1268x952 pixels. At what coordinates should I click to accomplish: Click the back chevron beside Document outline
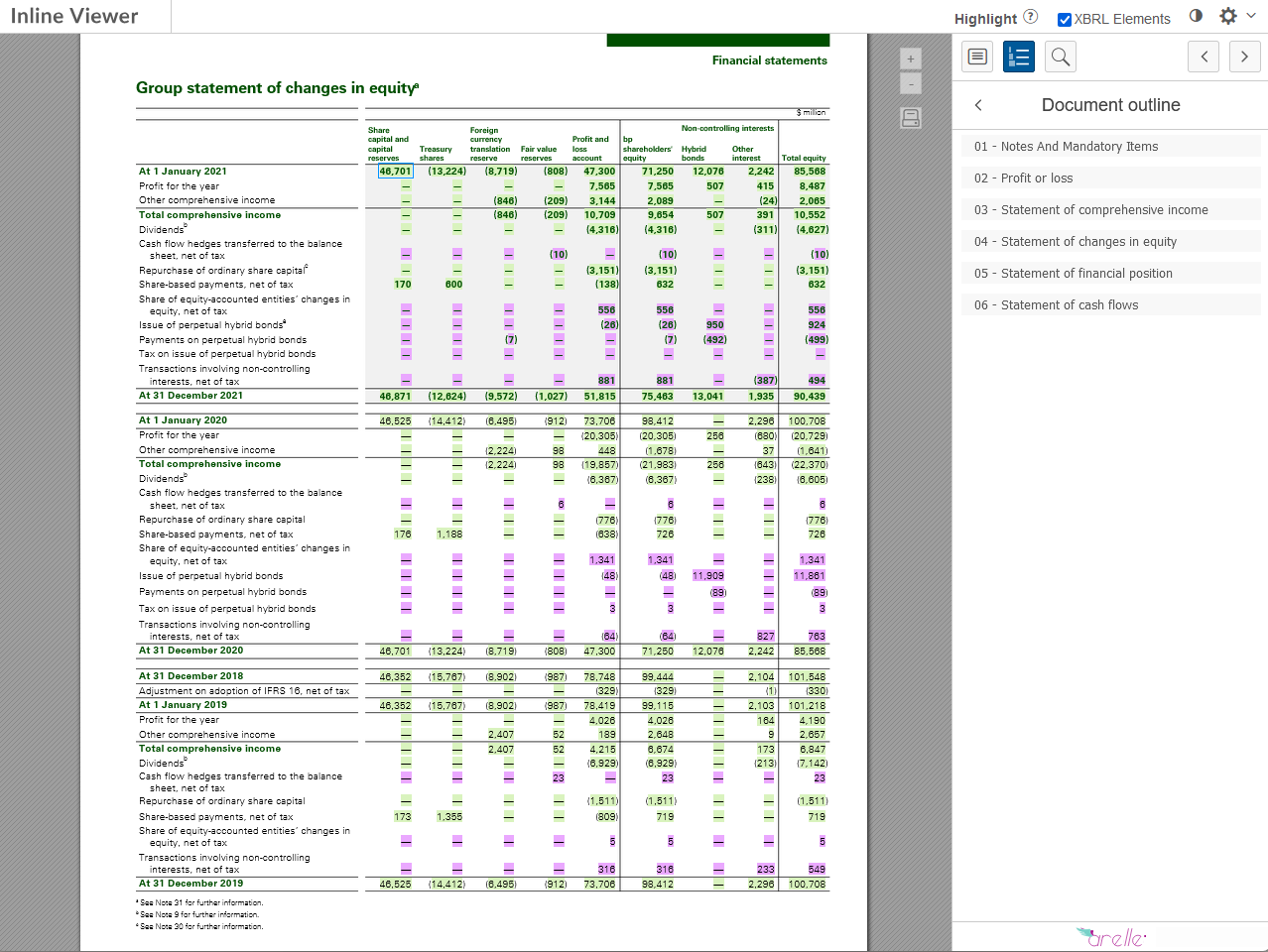click(x=978, y=105)
